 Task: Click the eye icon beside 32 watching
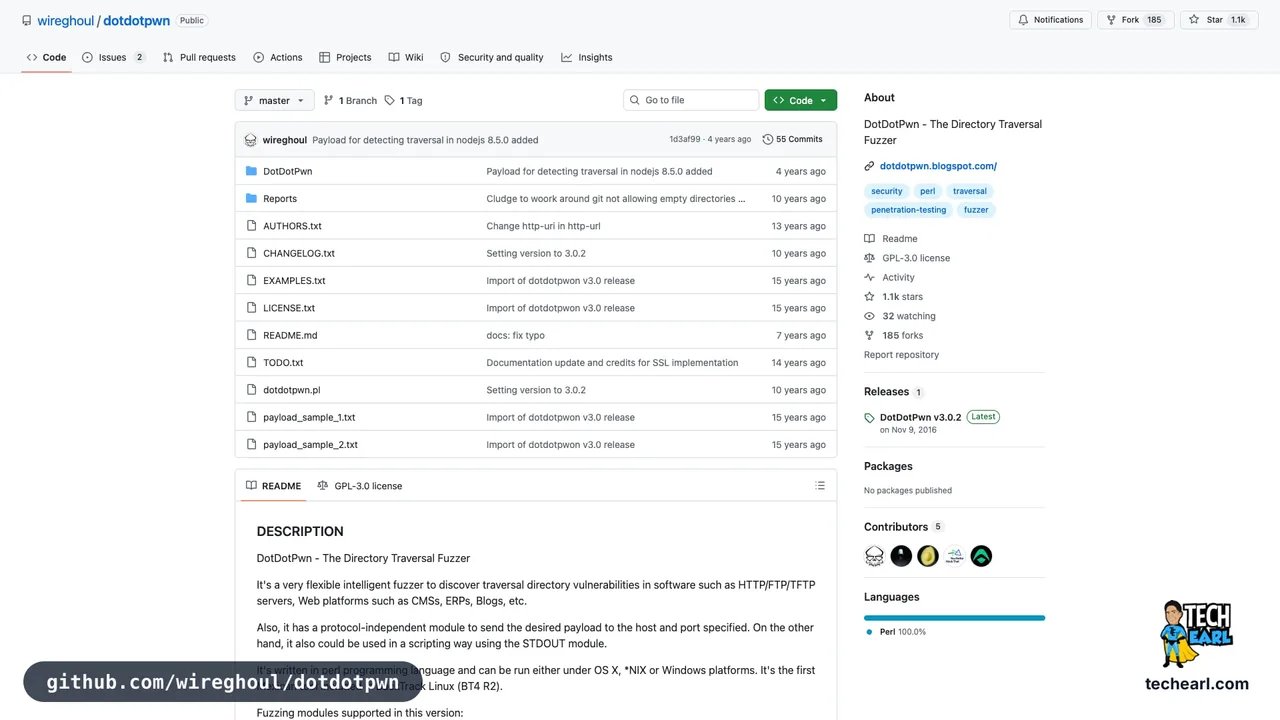click(x=870, y=316)
